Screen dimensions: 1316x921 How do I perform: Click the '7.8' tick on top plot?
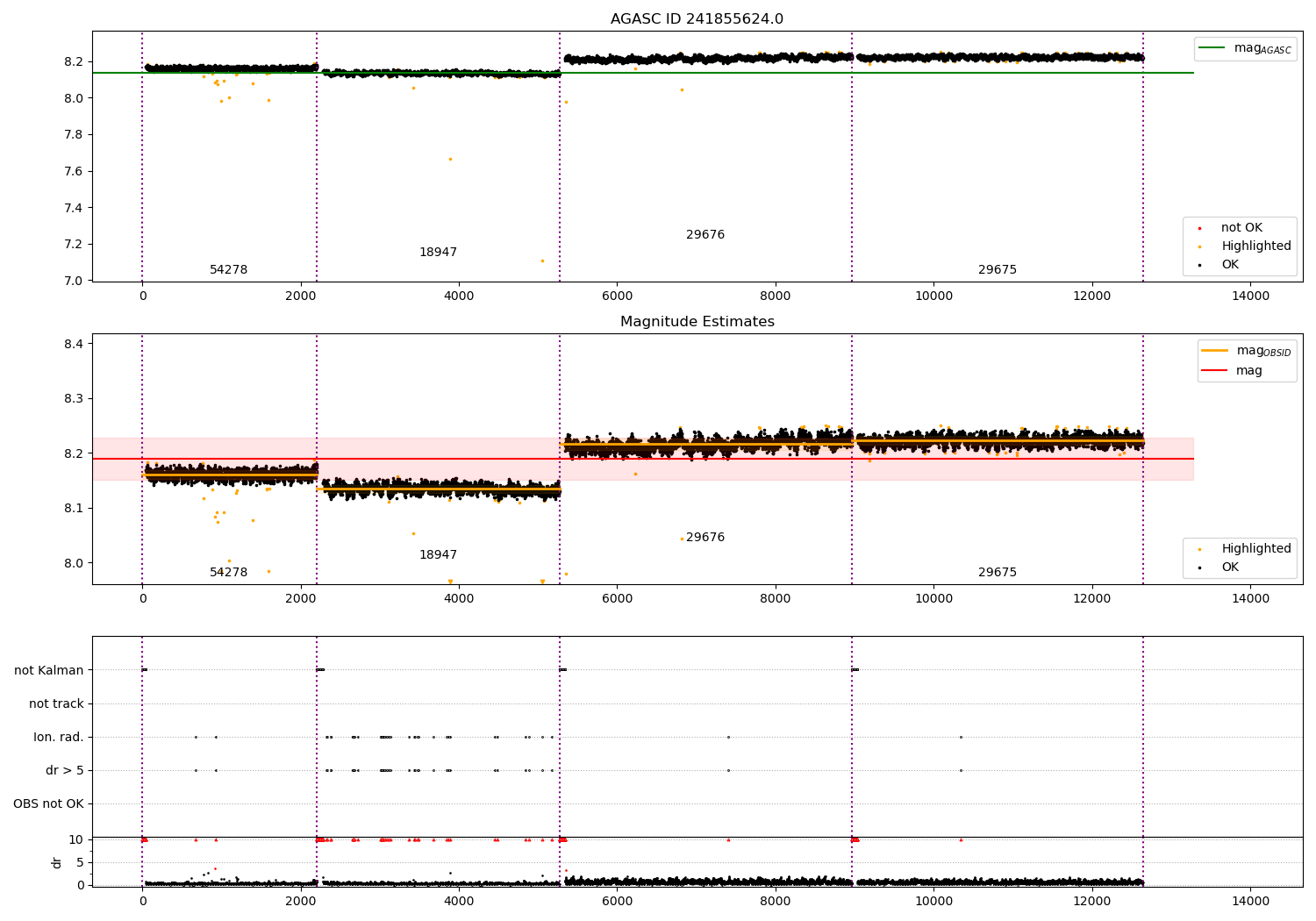tap(74, 135)
